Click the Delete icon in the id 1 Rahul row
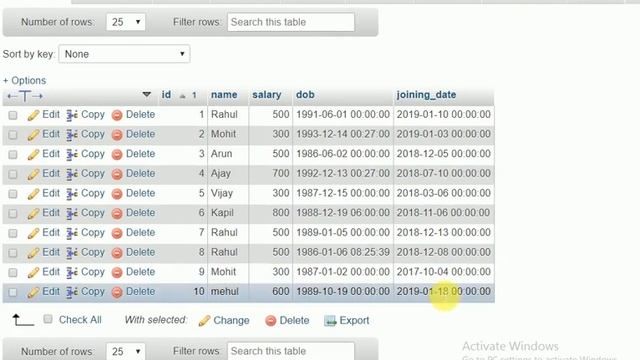Viewport: 640px width, 360px height. pos(117,116)
